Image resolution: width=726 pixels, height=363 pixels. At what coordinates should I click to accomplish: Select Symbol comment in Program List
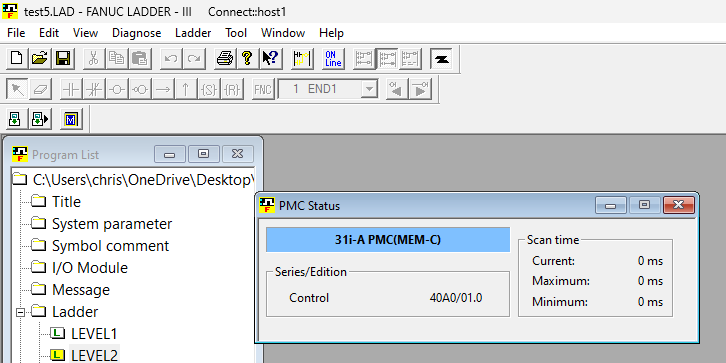pos(111,246)
